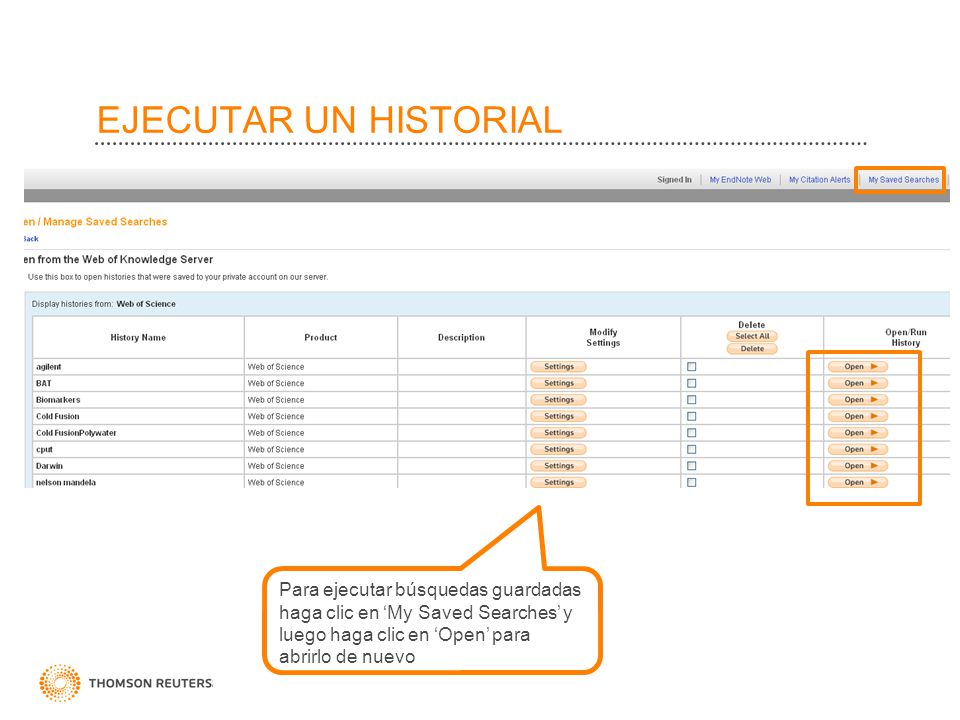Open the My Saved Searches link
This screenshot has width=960, height=720.
(903, 179)
